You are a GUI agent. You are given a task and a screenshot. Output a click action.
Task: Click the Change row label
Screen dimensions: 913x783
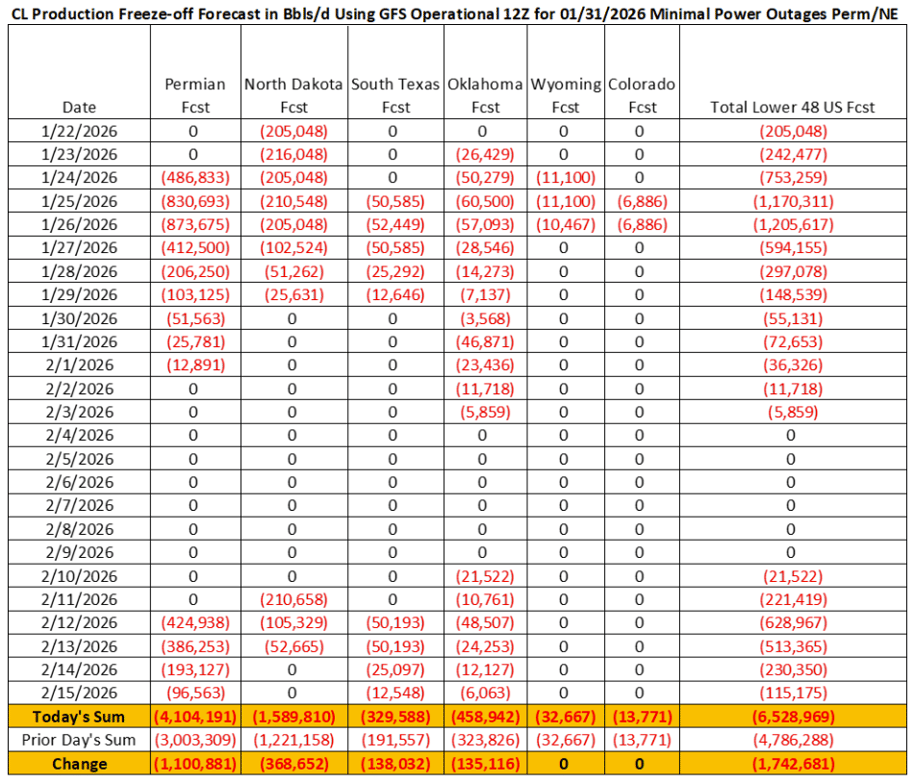pos(80,764)
